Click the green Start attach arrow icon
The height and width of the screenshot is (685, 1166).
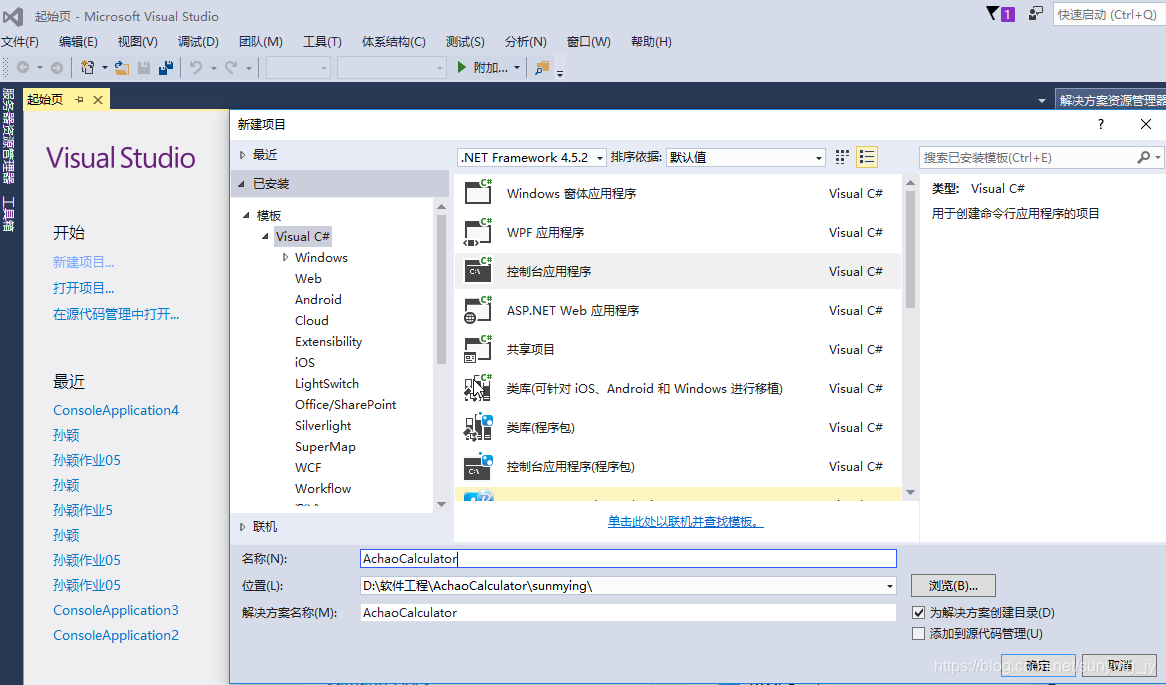(x=462, y=68)
